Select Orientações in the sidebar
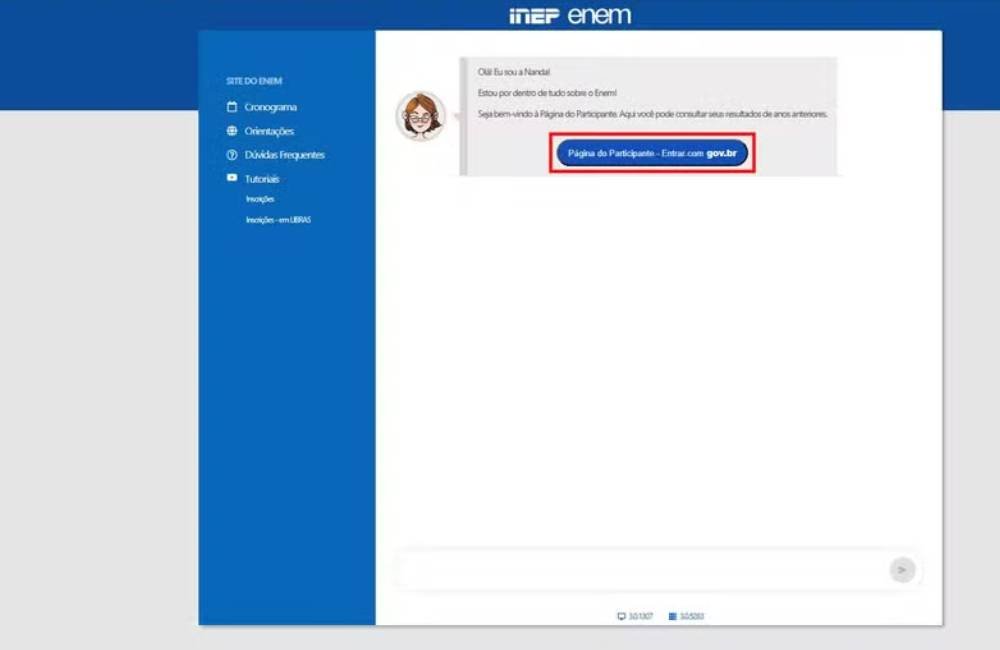This screenshot has width=1000, height=650. tap(269, 131)
